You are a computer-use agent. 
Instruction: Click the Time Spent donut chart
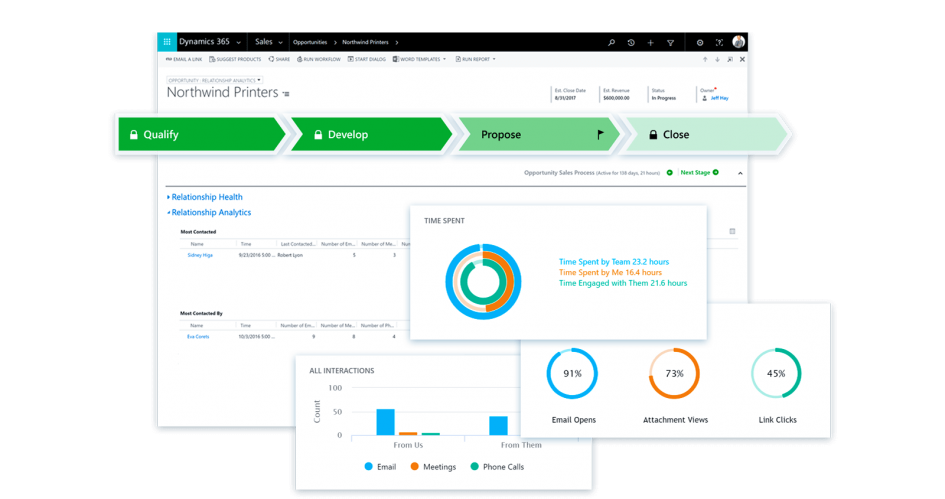pyautogui.click(x=483, y=281)
